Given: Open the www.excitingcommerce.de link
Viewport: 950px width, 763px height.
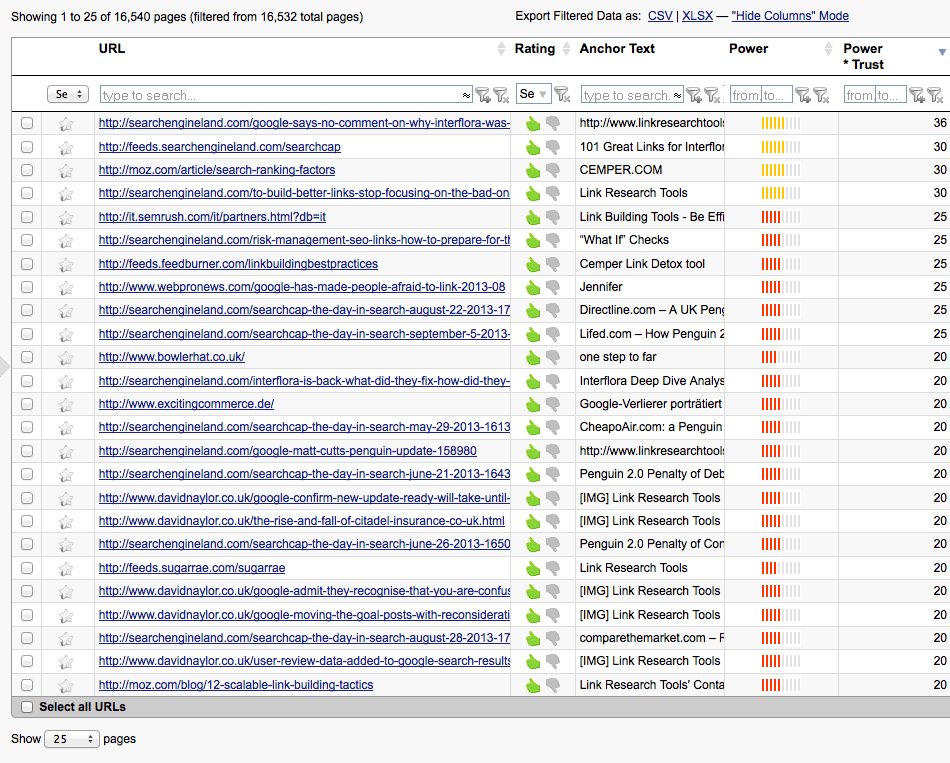Looking at the screenshot, I should 186,404.
